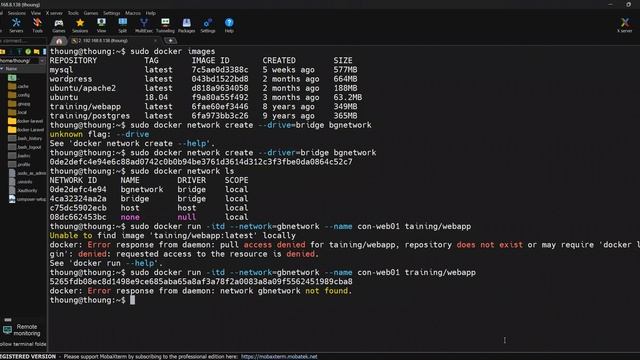Click 'training/postgres' repository text
Viewport: 640px width, 360px height.
click(90, 116)
